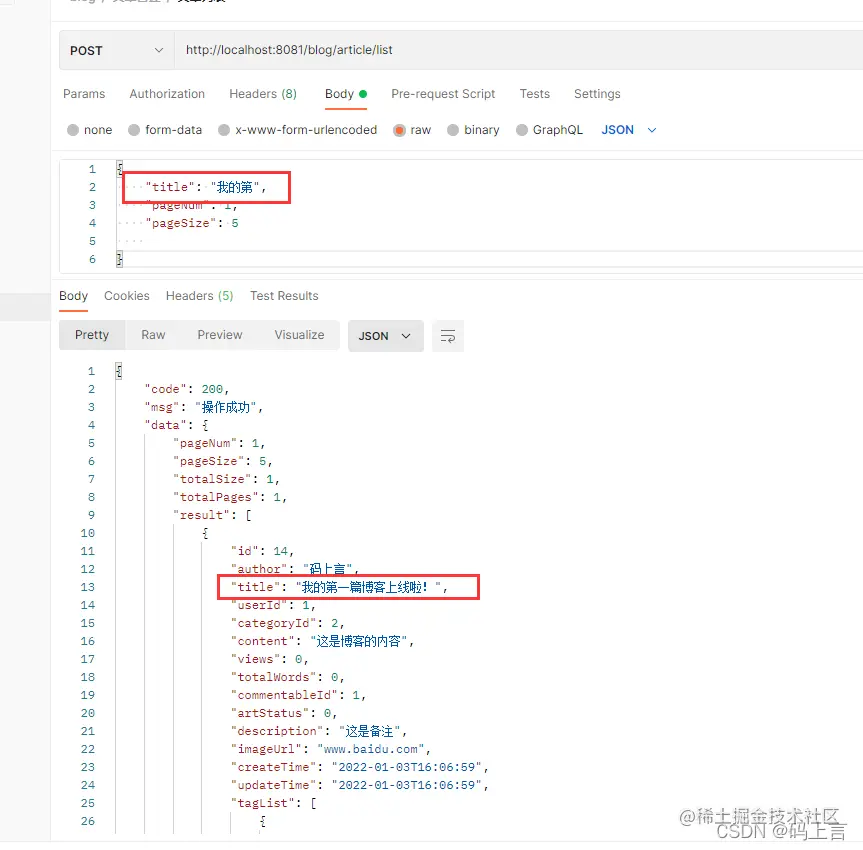This screenshot has height=850, width=863.
Task: Switch response view to Raw
Action: 153,335
